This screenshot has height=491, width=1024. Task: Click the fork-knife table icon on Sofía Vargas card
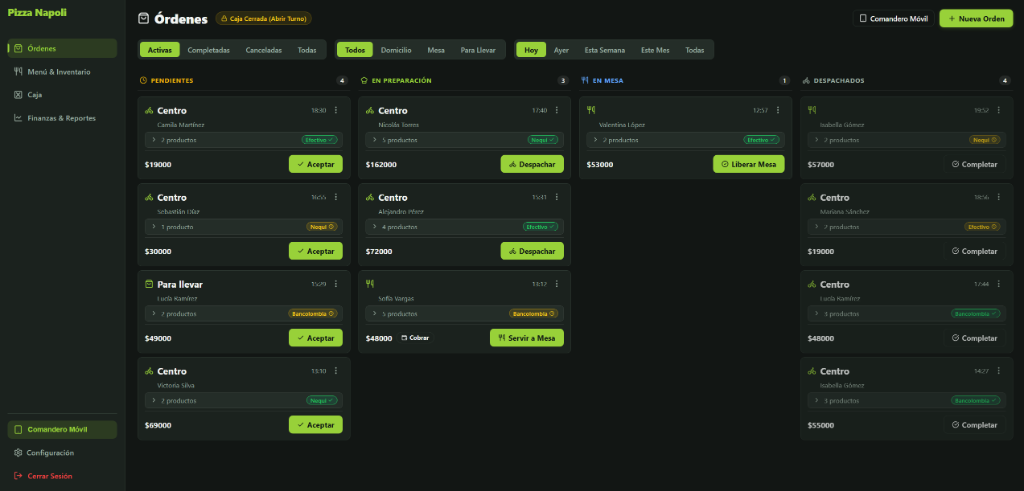click(x=370, y=283)
